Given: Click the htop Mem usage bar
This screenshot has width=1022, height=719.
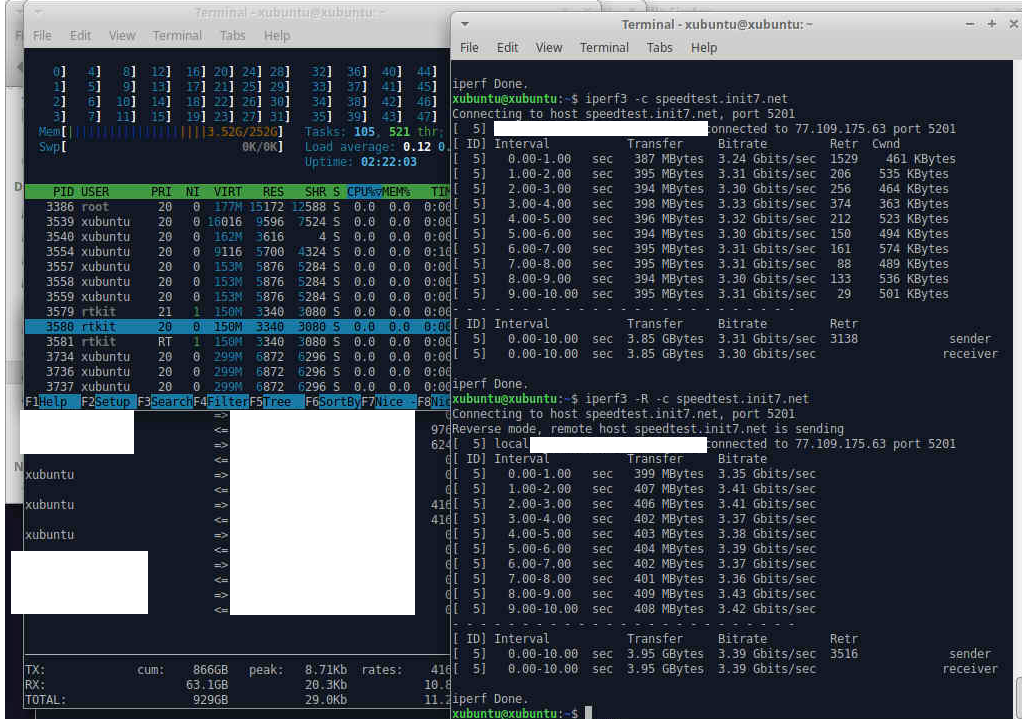Looking at the screenshot, I should pyautogui.click(x=161, y=132).
